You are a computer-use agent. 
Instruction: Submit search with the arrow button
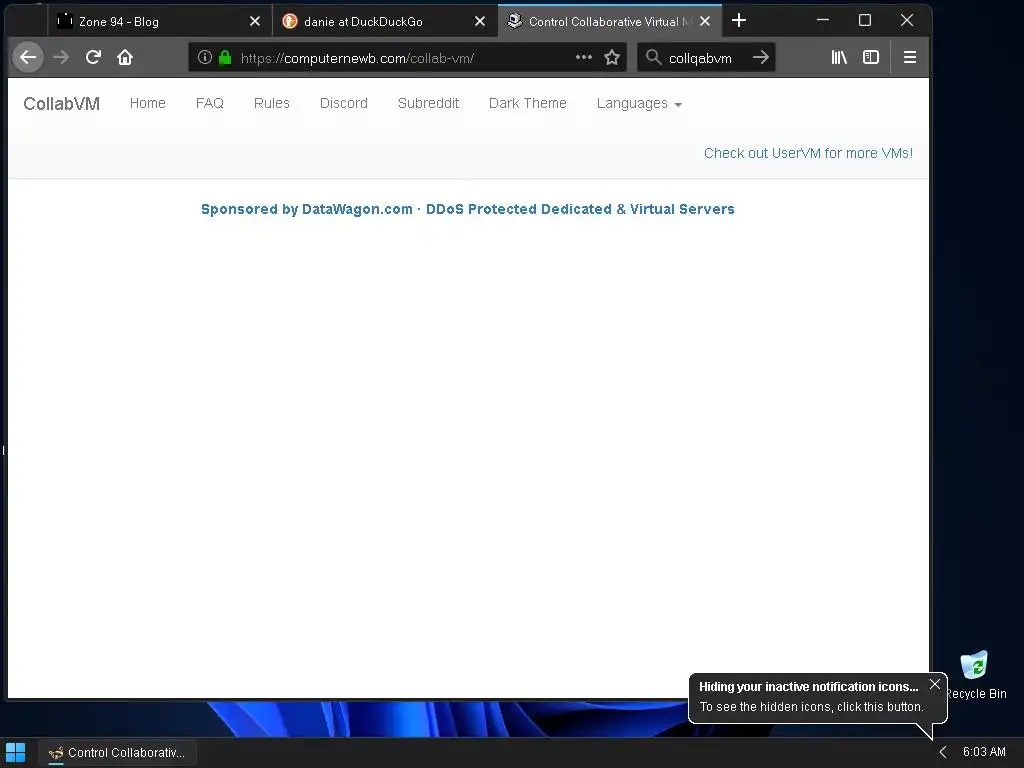tap(760, 57)
